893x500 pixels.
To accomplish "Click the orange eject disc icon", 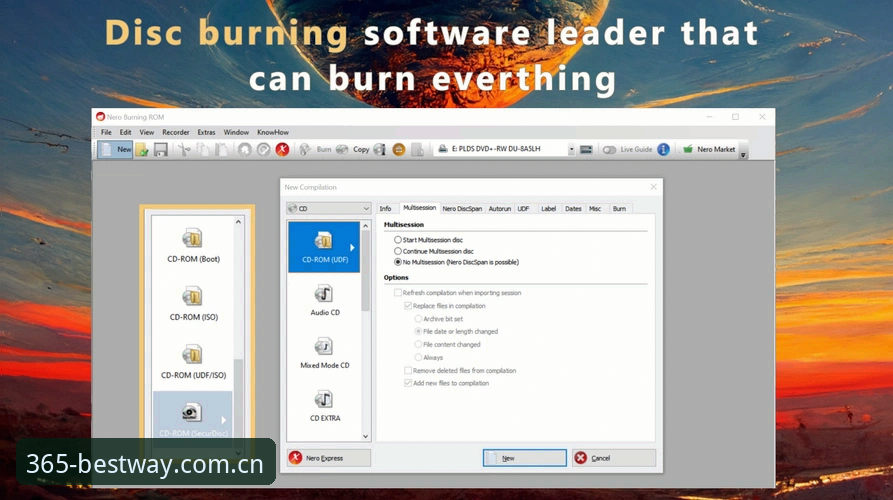I will coord(399,150).
